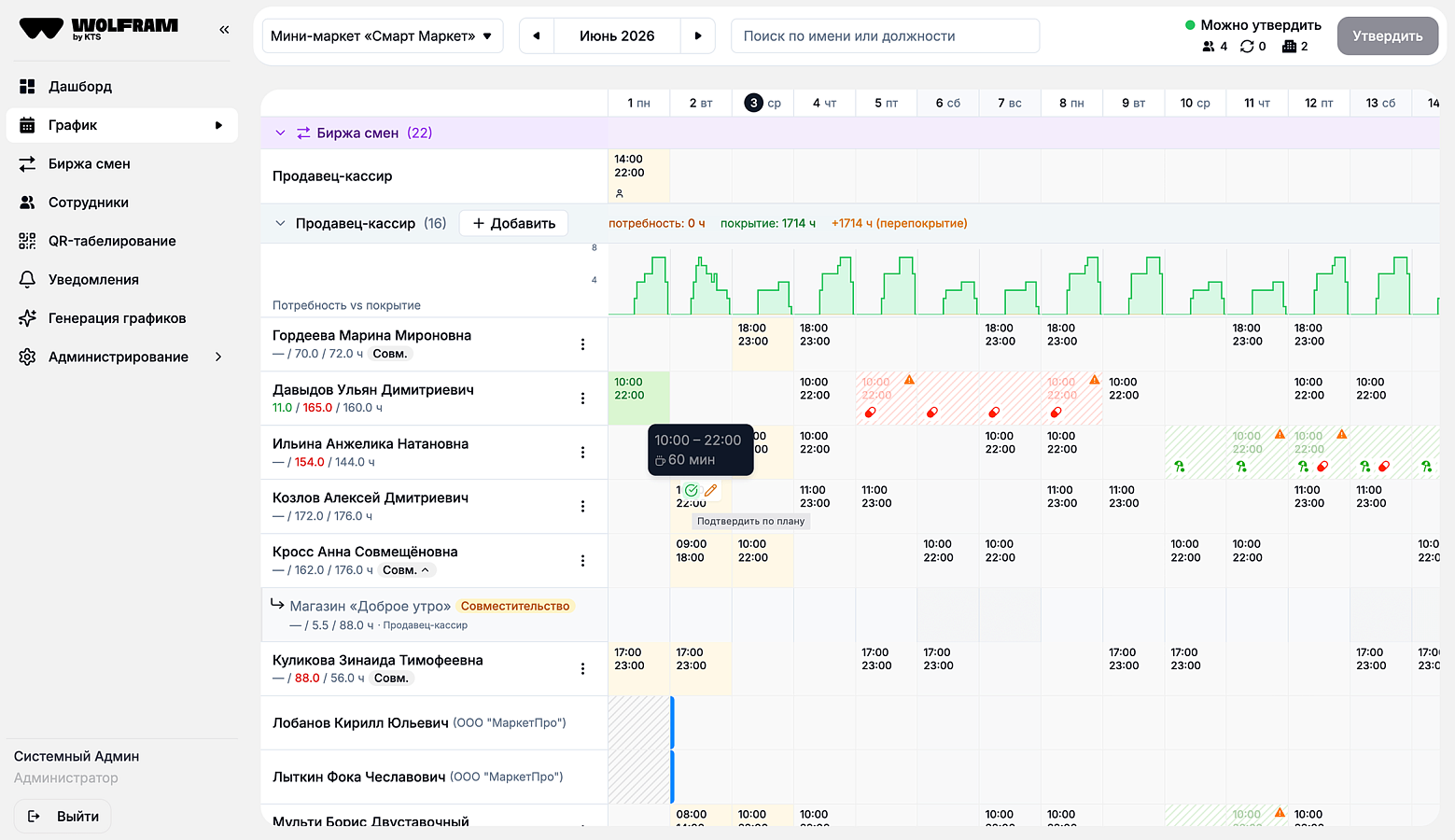The width and height of the screenshot is (1455, 840).
Task: Expand the Администрирование submenu chevron
Action: 218,357
